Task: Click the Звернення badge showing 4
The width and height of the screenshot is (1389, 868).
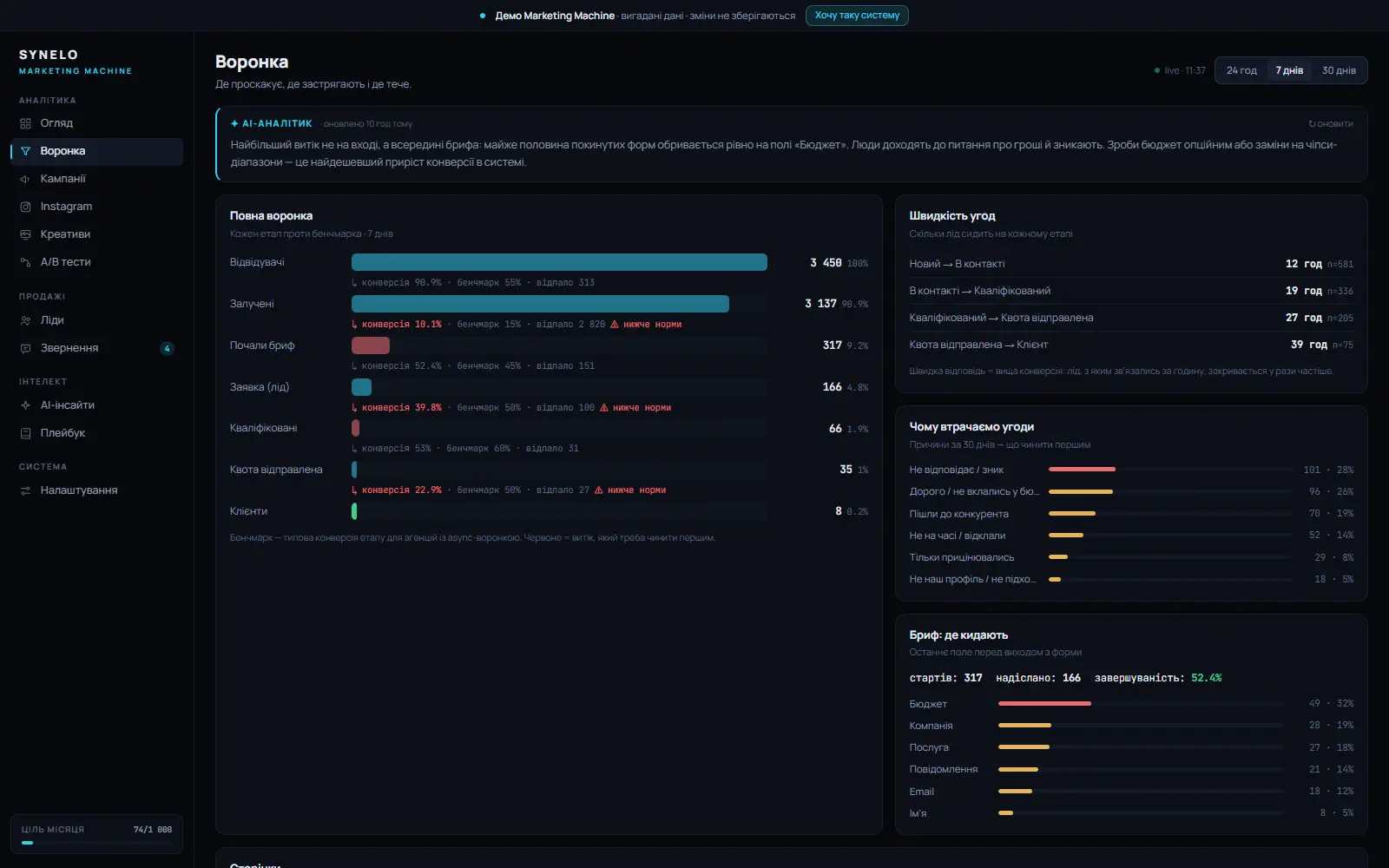Action: pos(168,348)
